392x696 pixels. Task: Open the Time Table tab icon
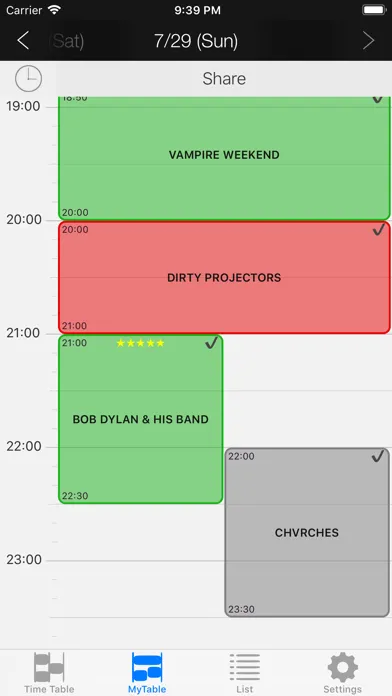(49, 667)
